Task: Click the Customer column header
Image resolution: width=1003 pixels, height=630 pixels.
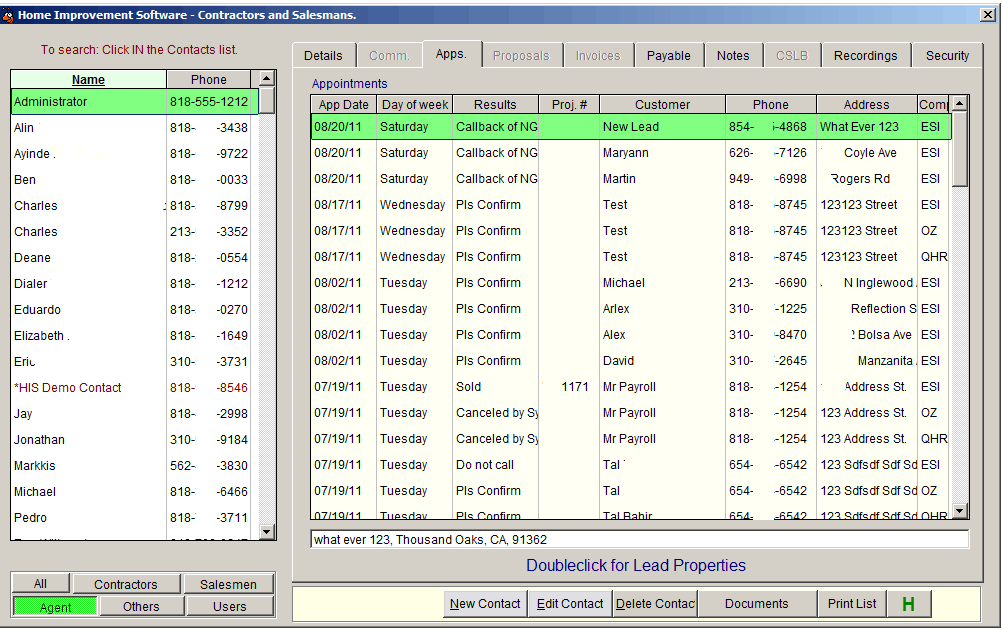Action: pyautogui.click(x=663, y=104)
